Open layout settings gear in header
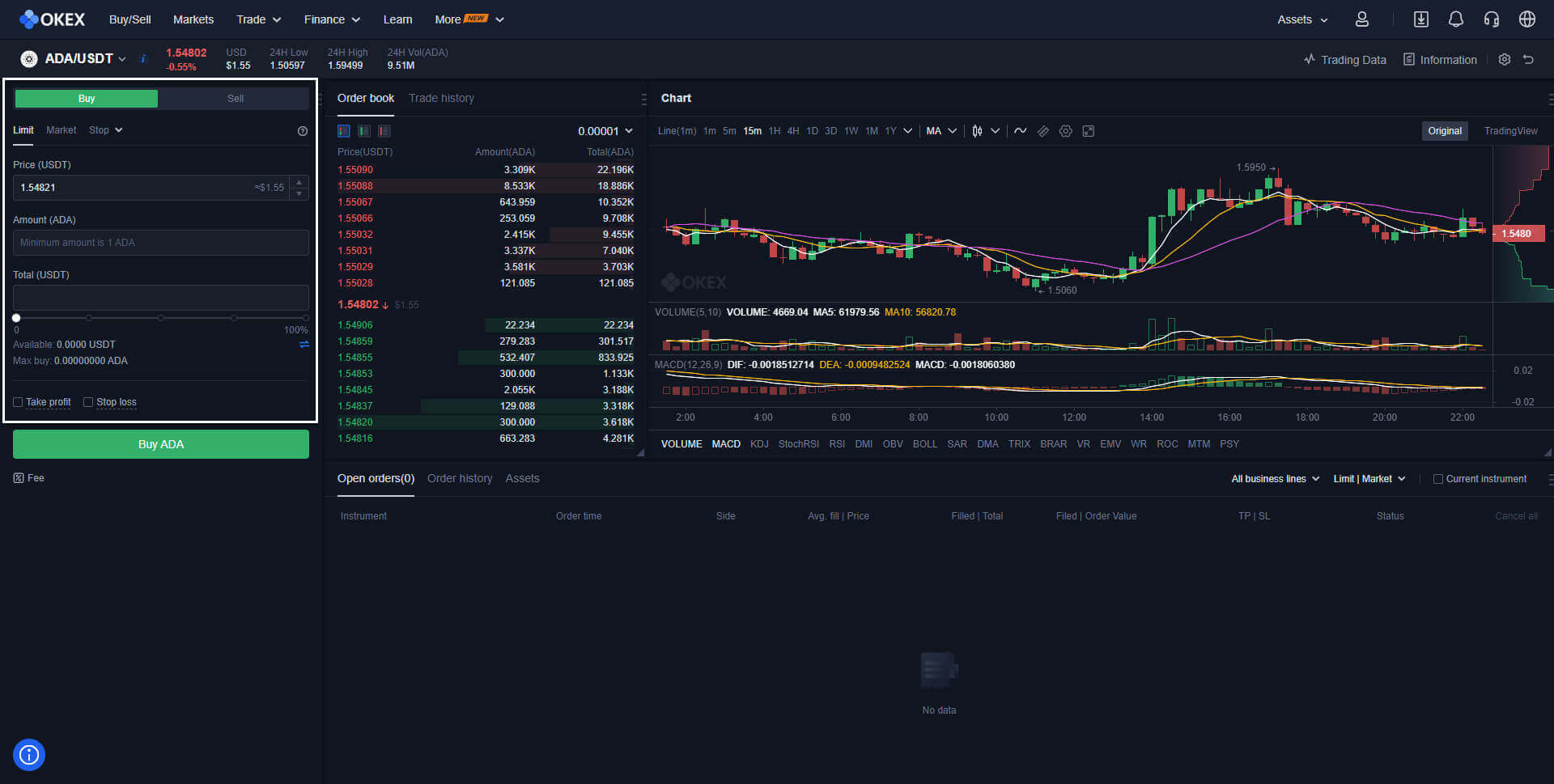Screen dimensions: 1554x784 (x=1504, y=60)
